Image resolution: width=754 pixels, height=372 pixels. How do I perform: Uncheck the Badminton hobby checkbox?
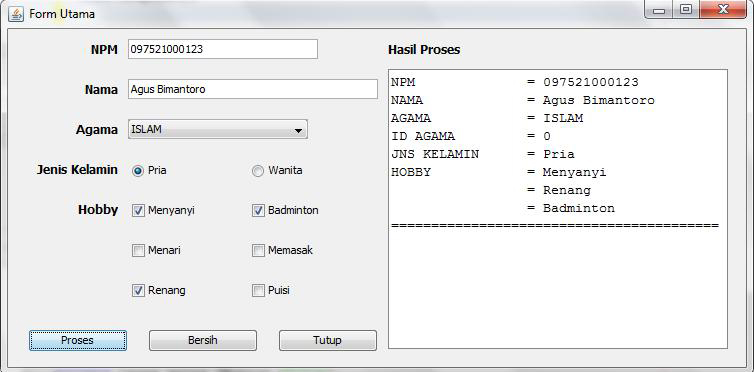tap(258, 211)
